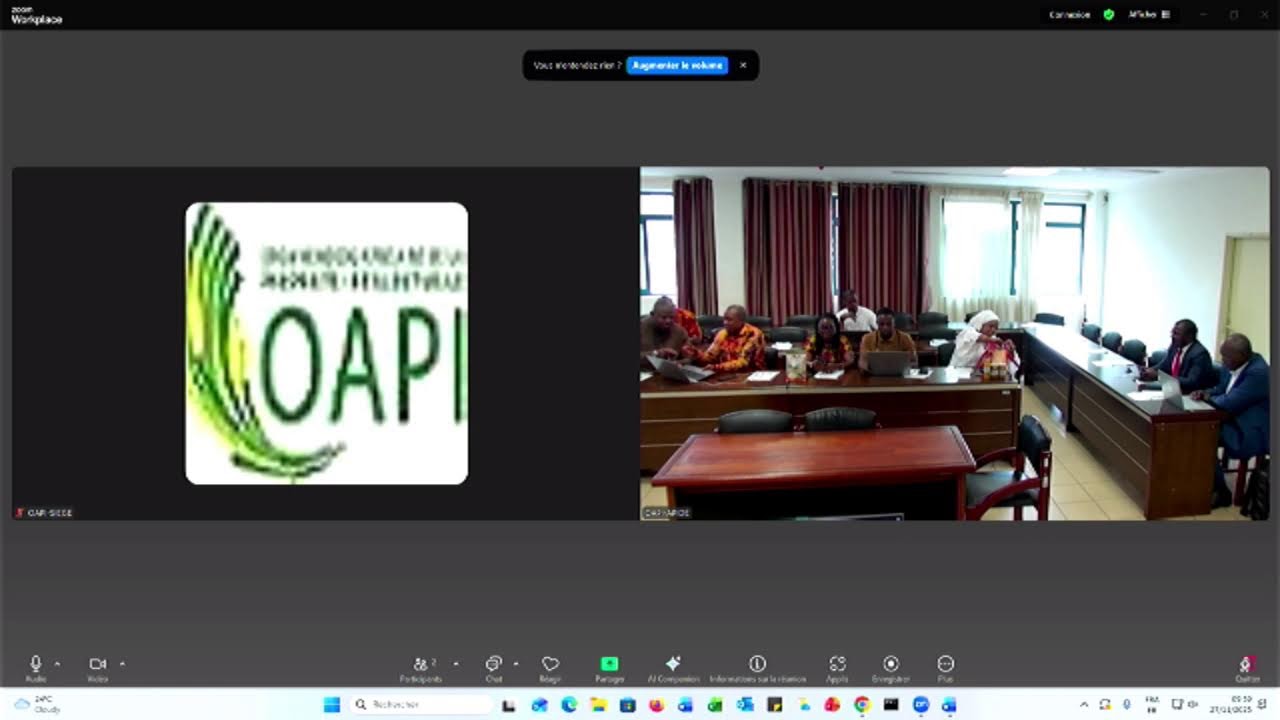Dismiss the volume notification banner
The image size is (1280, 720).
click(743, 65)
